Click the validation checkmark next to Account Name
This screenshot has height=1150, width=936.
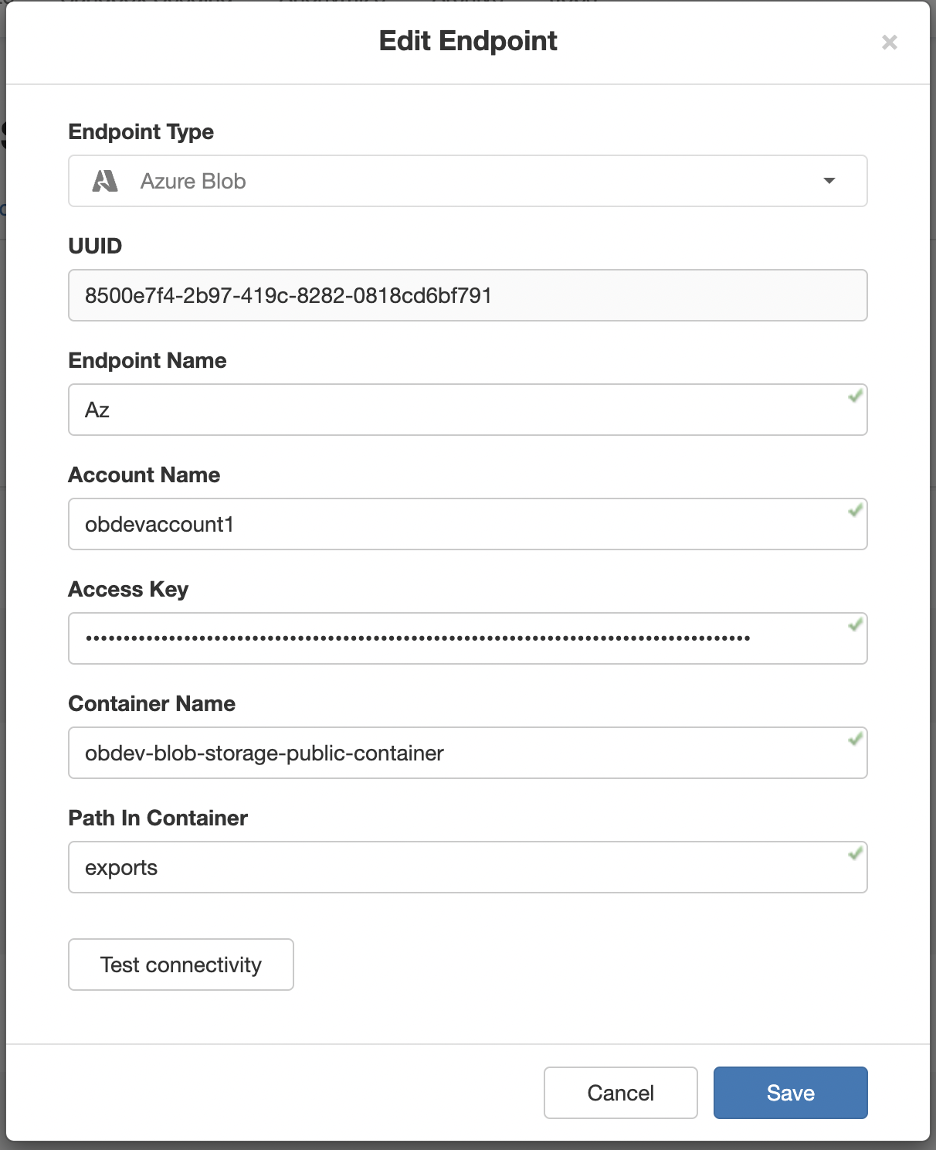853,511
